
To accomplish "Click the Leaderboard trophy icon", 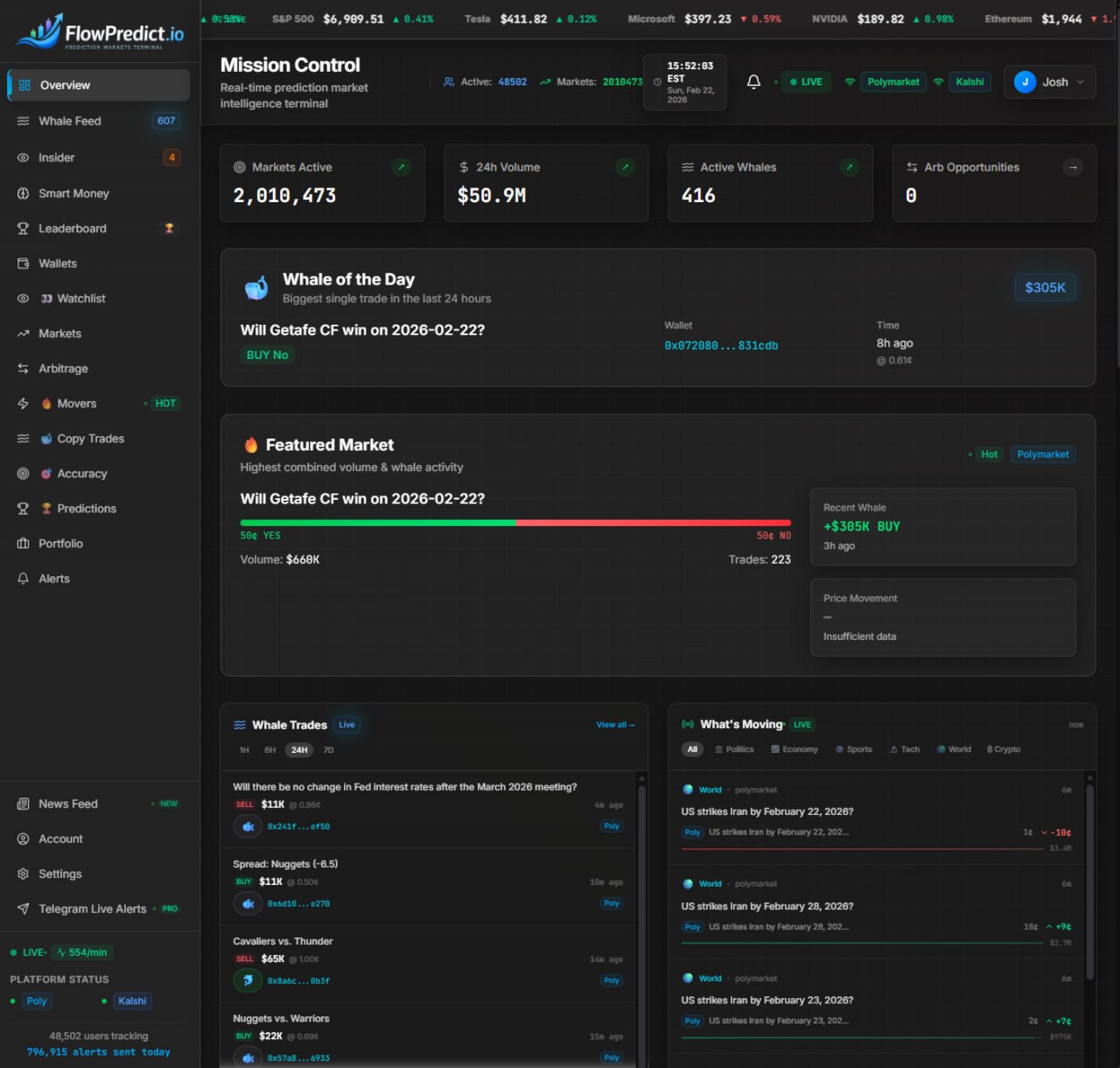I will (x=23, y=228).
